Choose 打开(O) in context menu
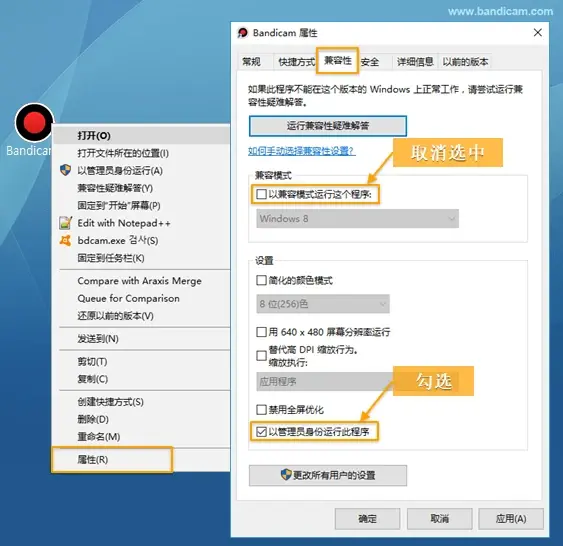The height and width of the screenshot is (546, 563). pyautogui.click(x=141, y=135)
